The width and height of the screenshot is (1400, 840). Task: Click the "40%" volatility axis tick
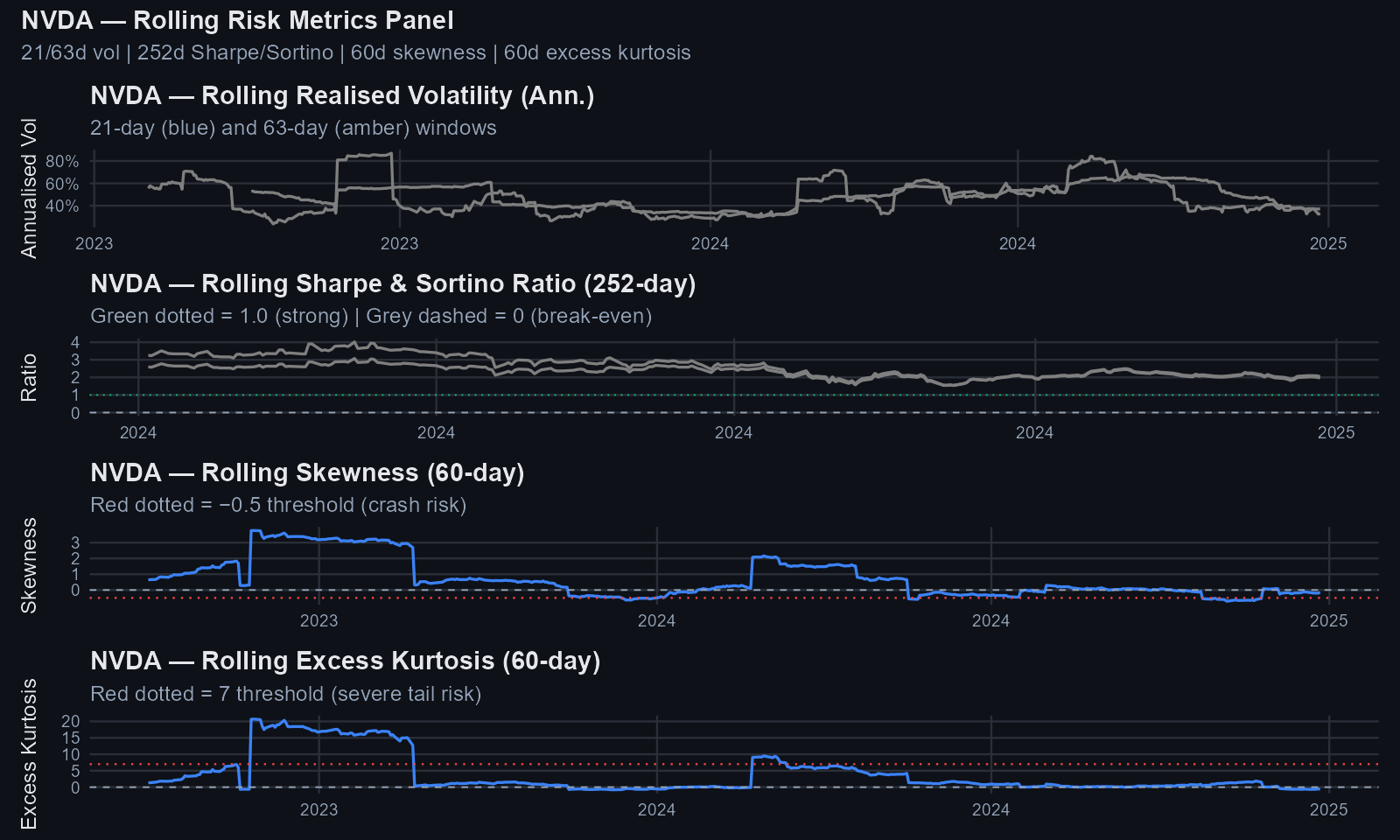(62, 206)
